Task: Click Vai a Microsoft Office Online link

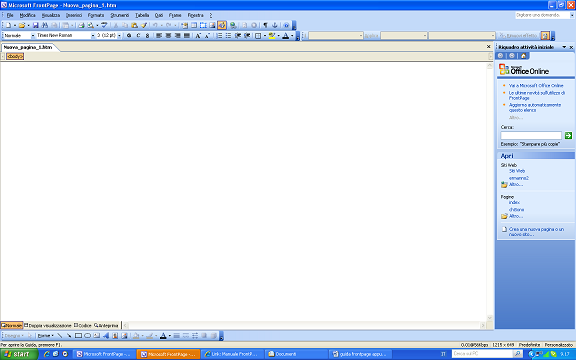Action: coord(536,86)
